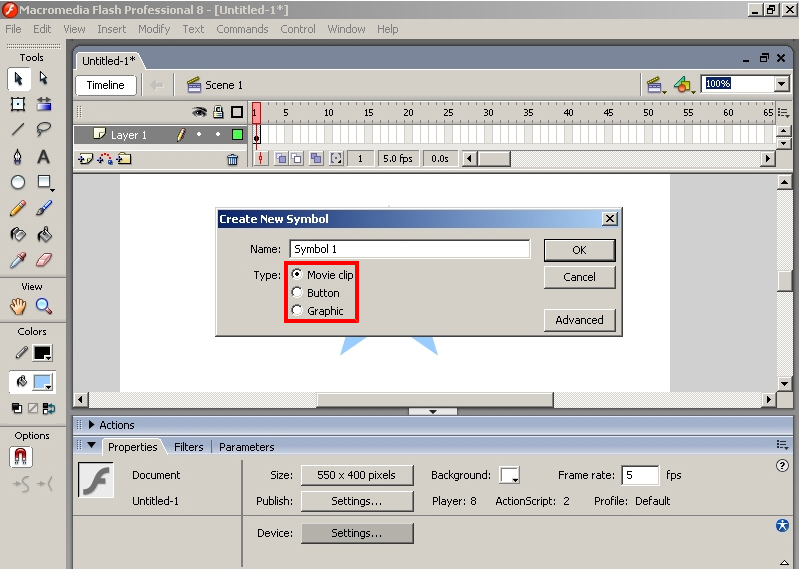This screenshot has width=799, height=569.
Task: Open the Properties panel options menu
Action: pos(782,445)
